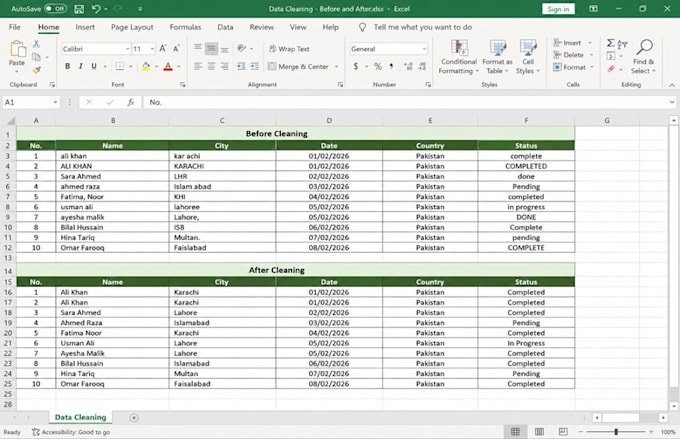Viewport: 680px width, 439px height.
Task: Click column D header
Action: (329, 121)
